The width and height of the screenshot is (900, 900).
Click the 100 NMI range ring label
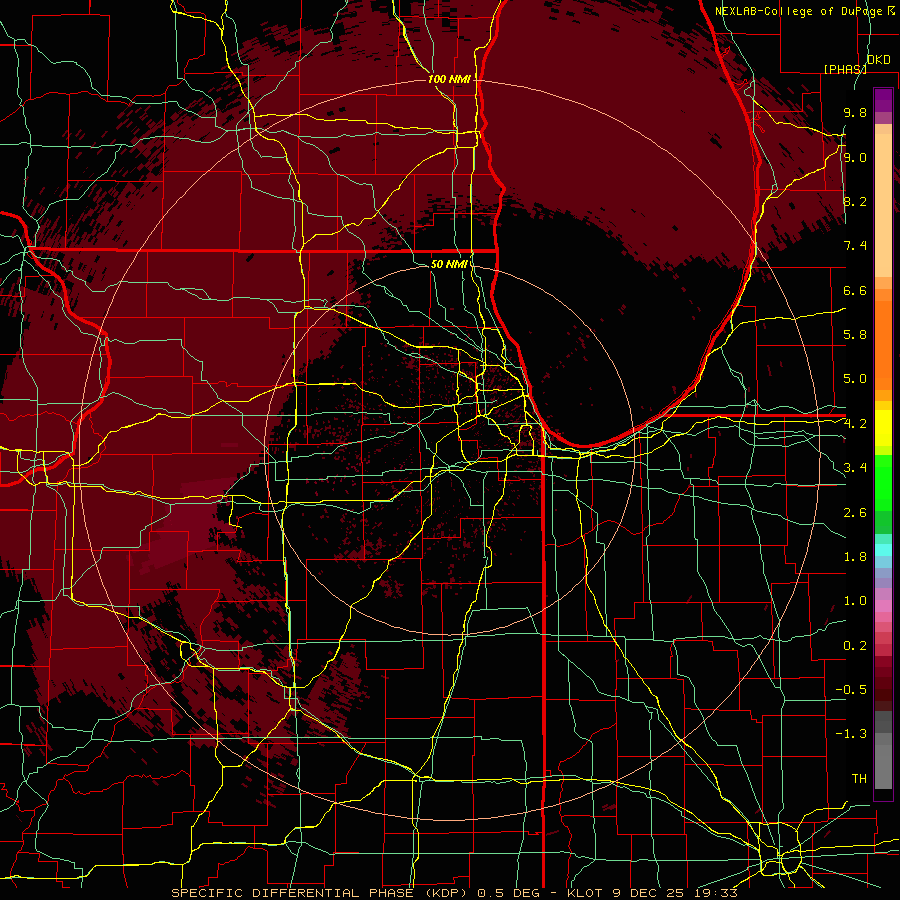449,79
